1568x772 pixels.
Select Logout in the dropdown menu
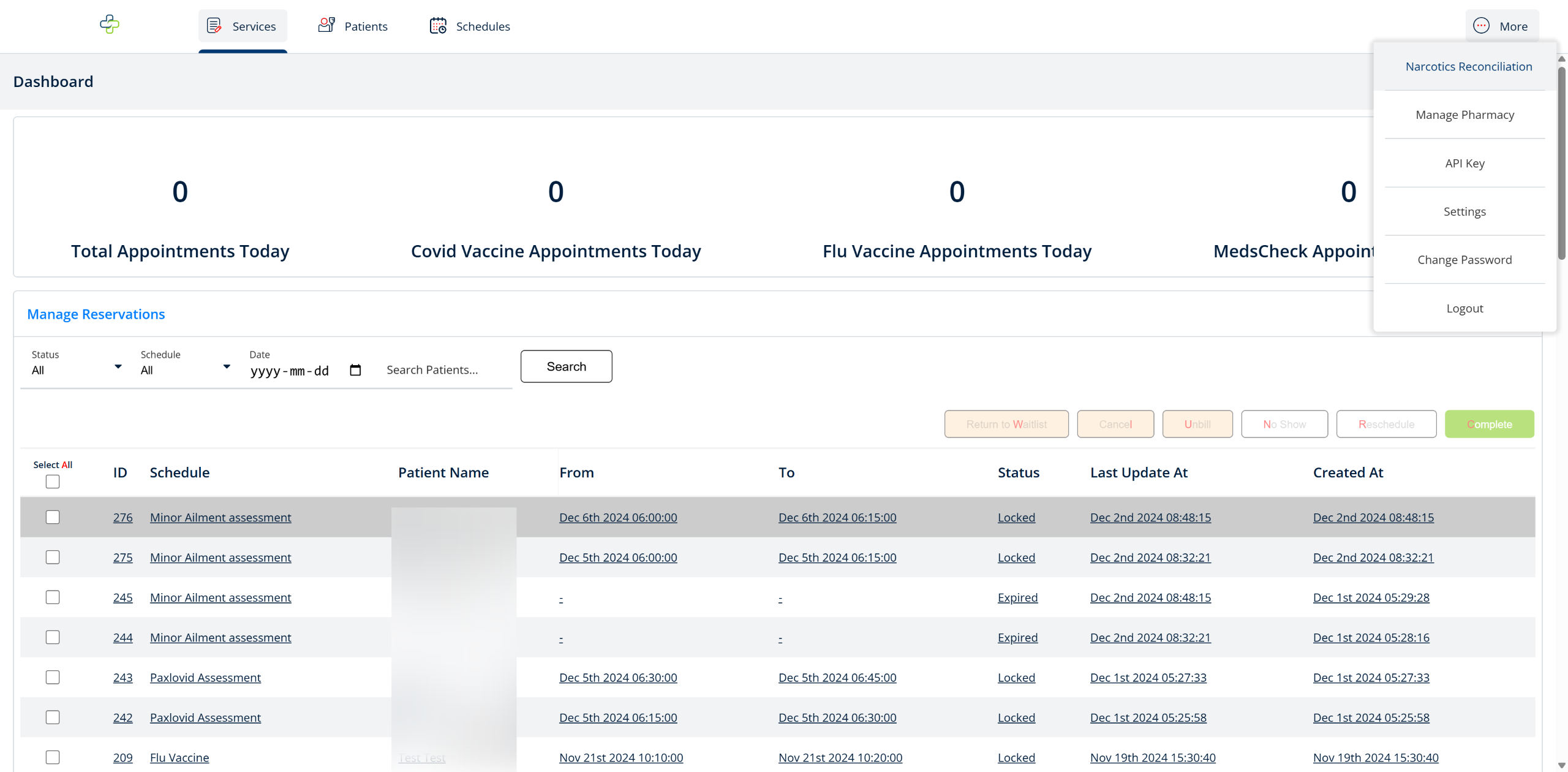(1464, 308)
